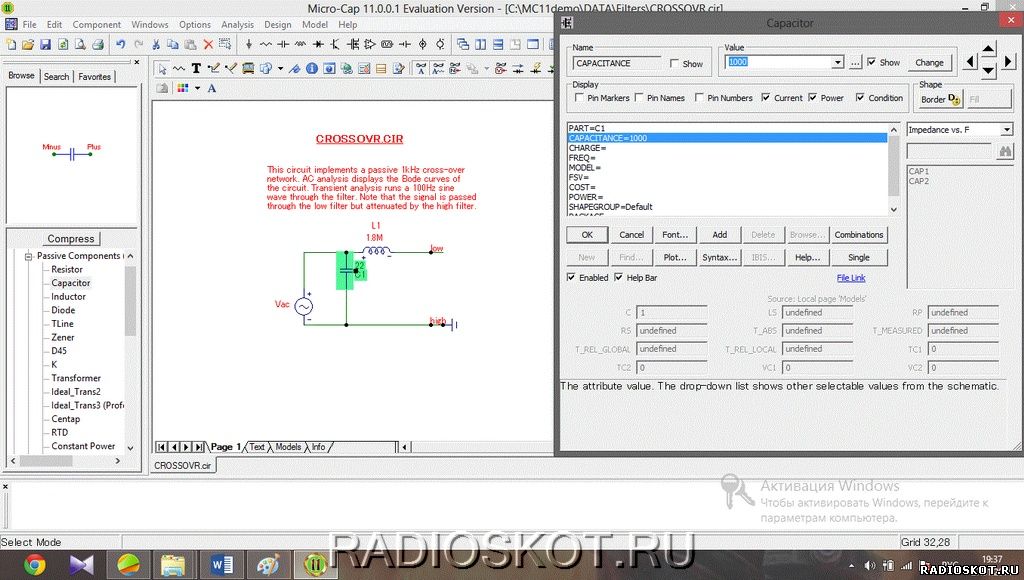Uncheck the Condition display checkbox
The width and height of the screenshot is (1024, 580).
tap(860, 97)
